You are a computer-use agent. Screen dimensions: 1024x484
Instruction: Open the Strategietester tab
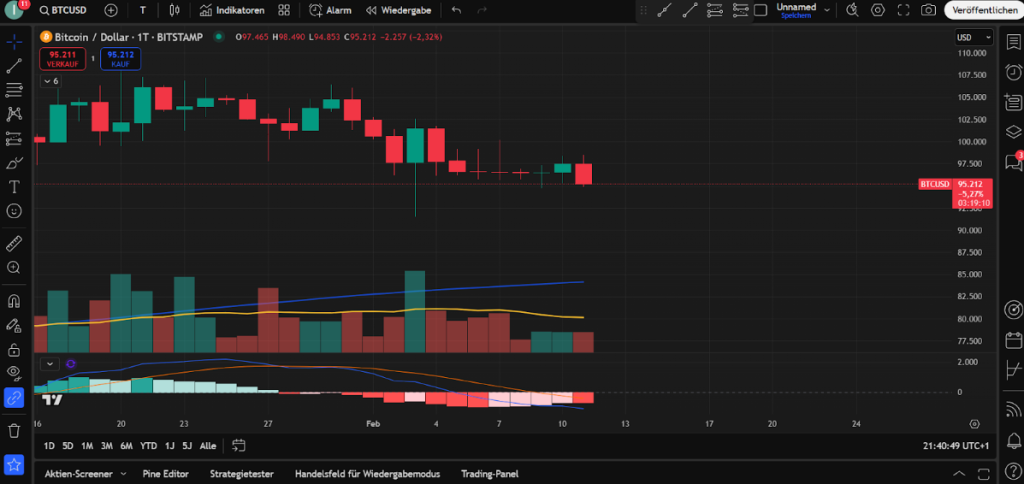[242, 474]
